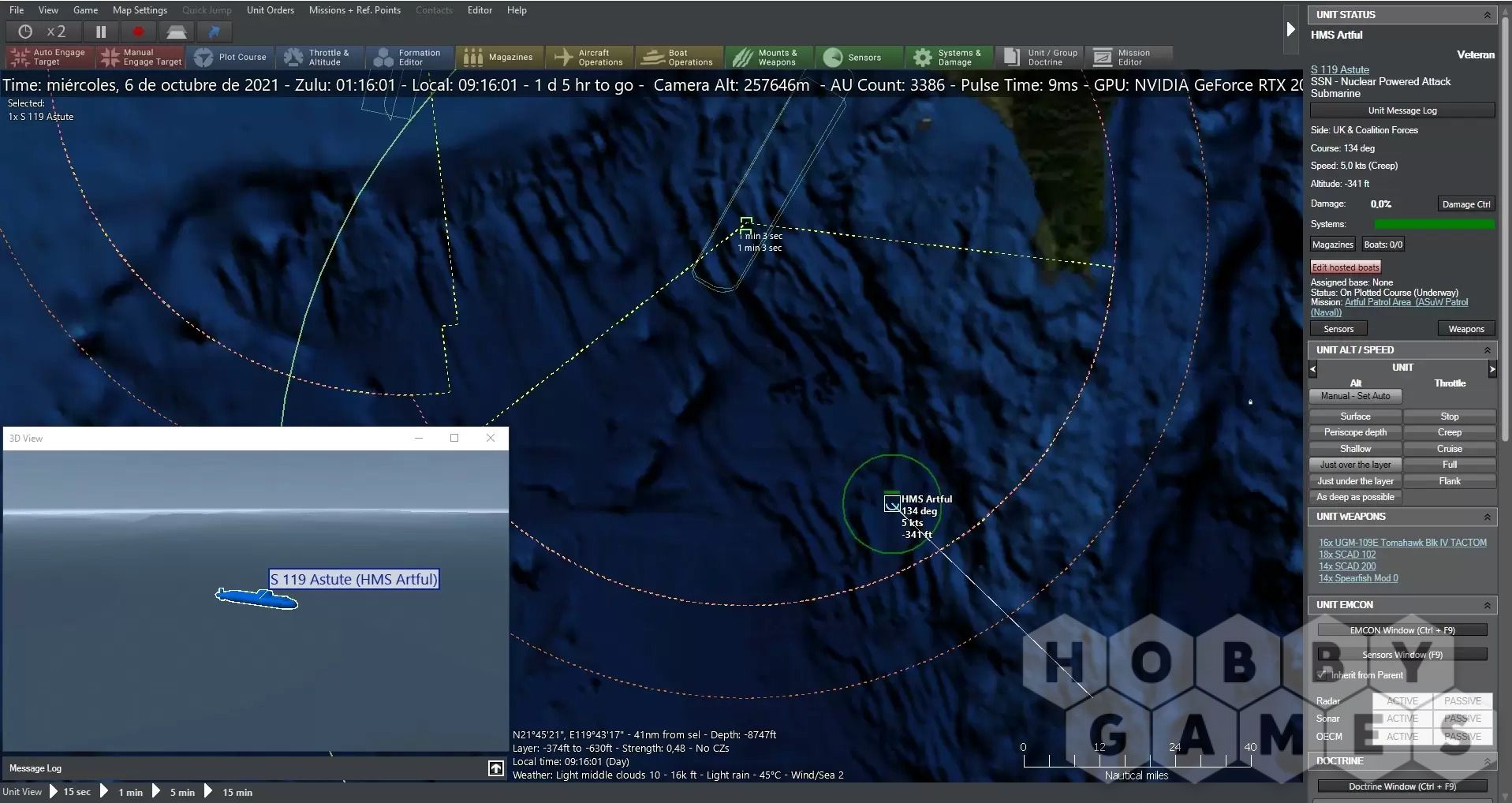This screenshot has width=1512, height=803.
Task: Click the red record button
Action: 139,32
